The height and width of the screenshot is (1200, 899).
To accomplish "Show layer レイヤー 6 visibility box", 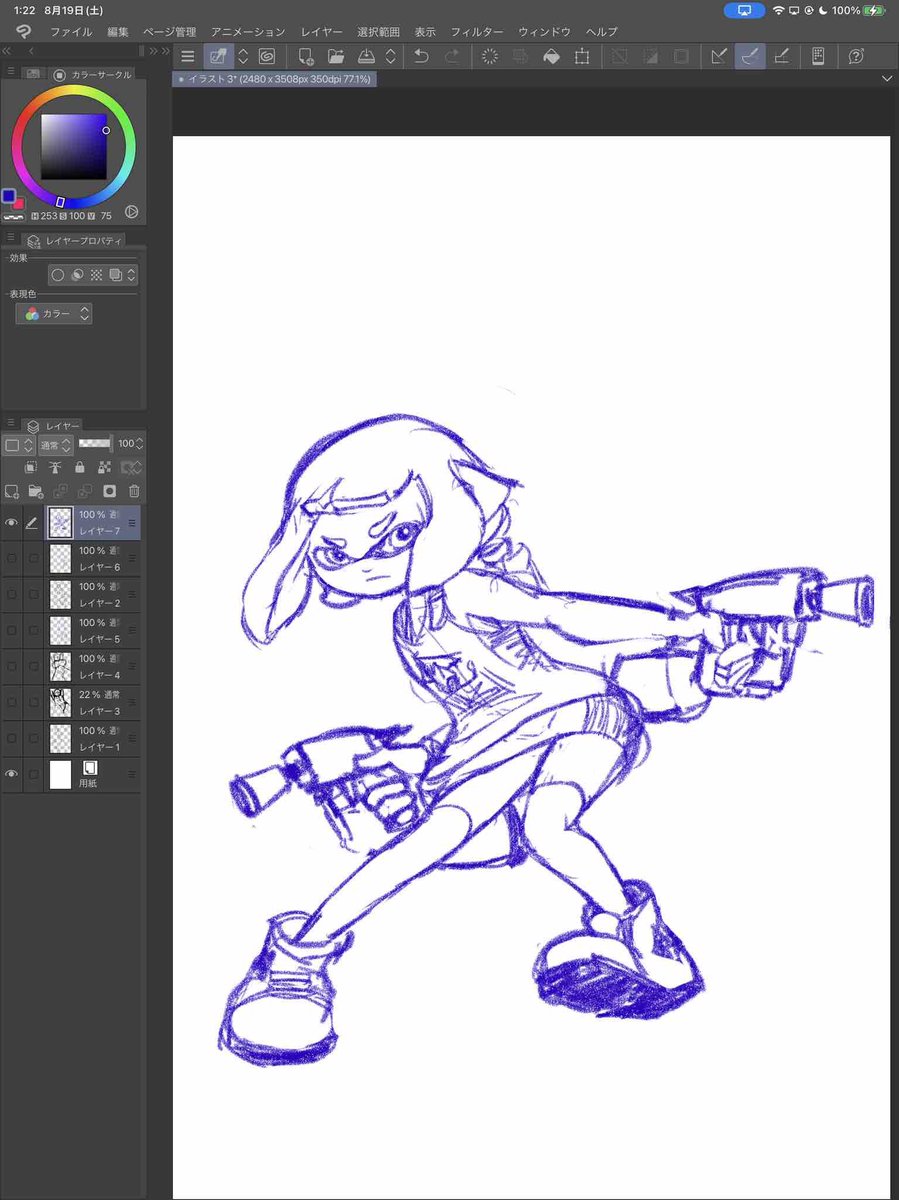I will (12, 558).
